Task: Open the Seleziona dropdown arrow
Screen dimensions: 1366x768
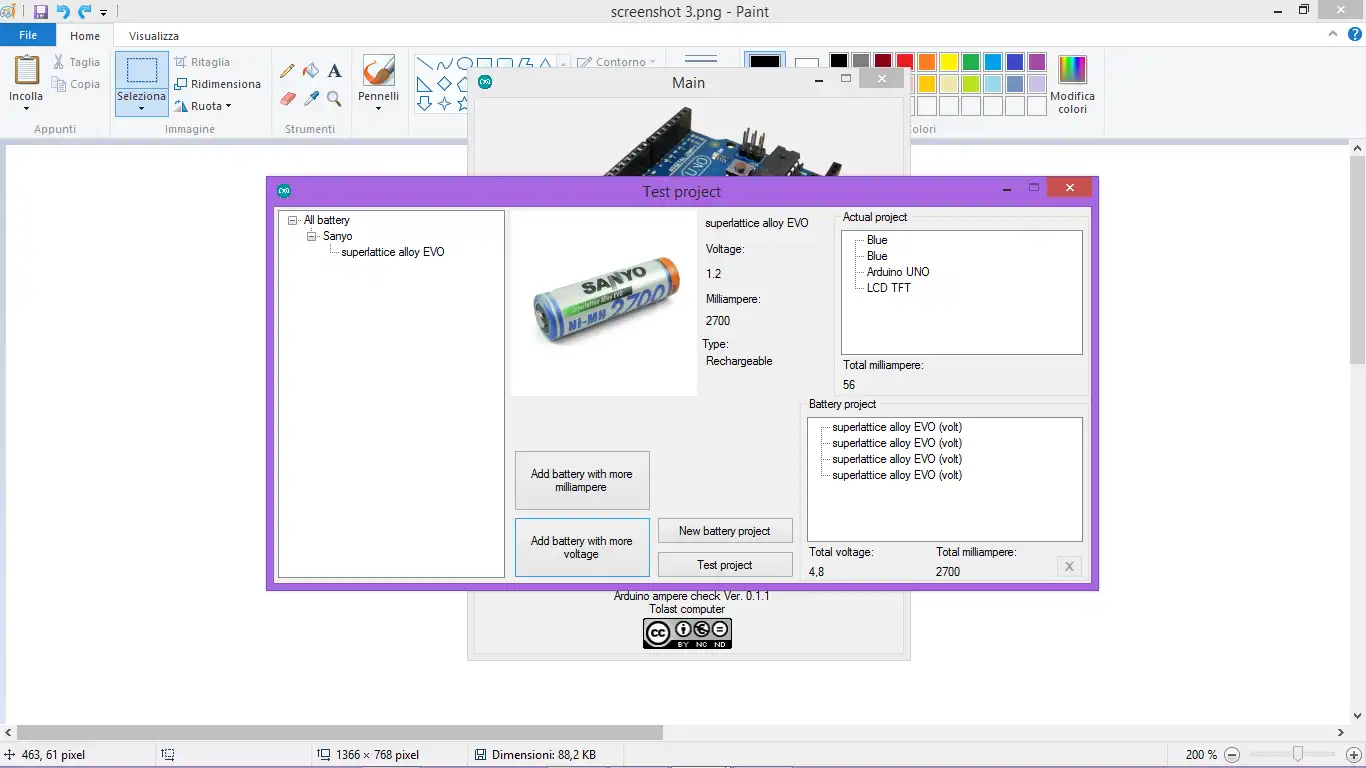Action: click(141, 108)
